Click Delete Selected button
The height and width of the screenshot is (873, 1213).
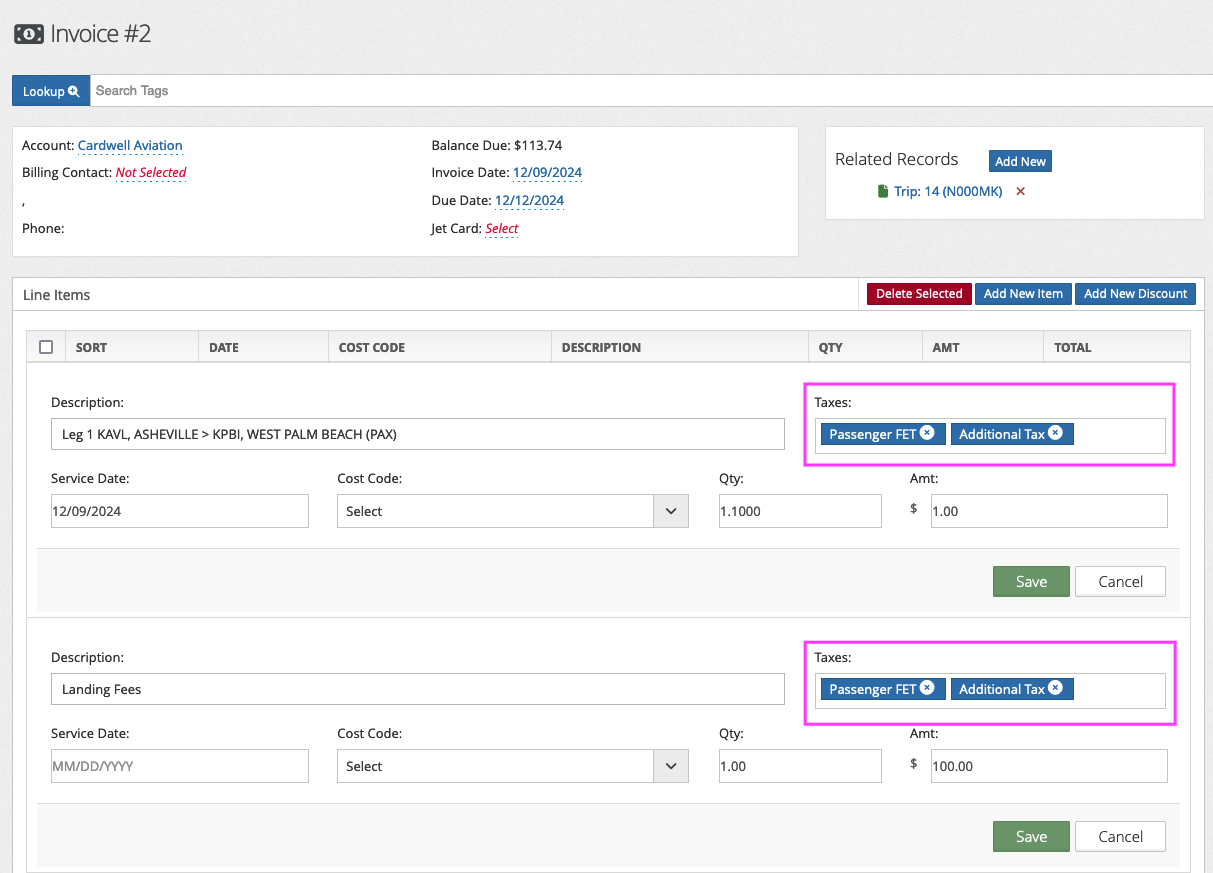point(918,294)
